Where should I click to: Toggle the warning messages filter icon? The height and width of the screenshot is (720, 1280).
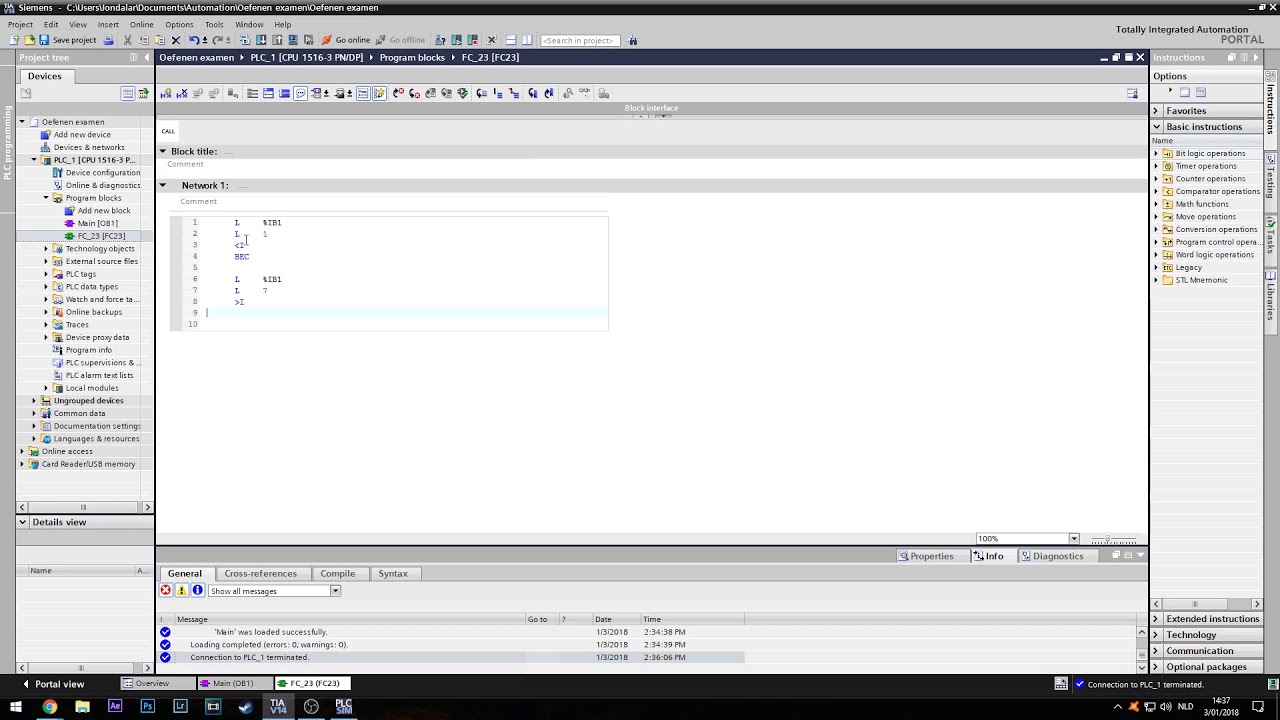click(x=182, y=591)
